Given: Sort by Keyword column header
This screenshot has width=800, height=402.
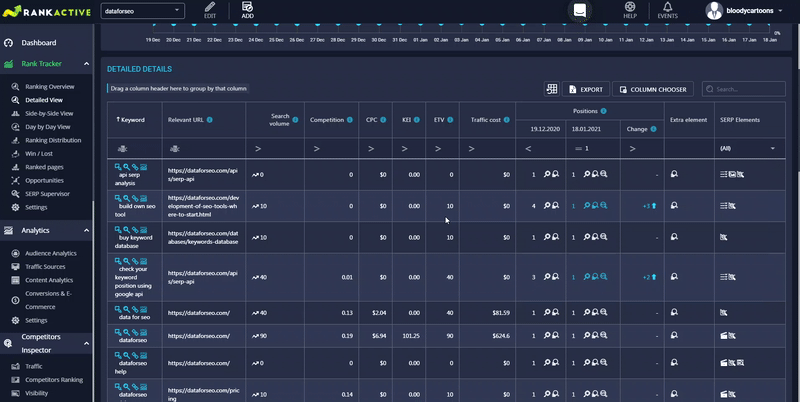Looking at the screenshot, I should (131, 120).
